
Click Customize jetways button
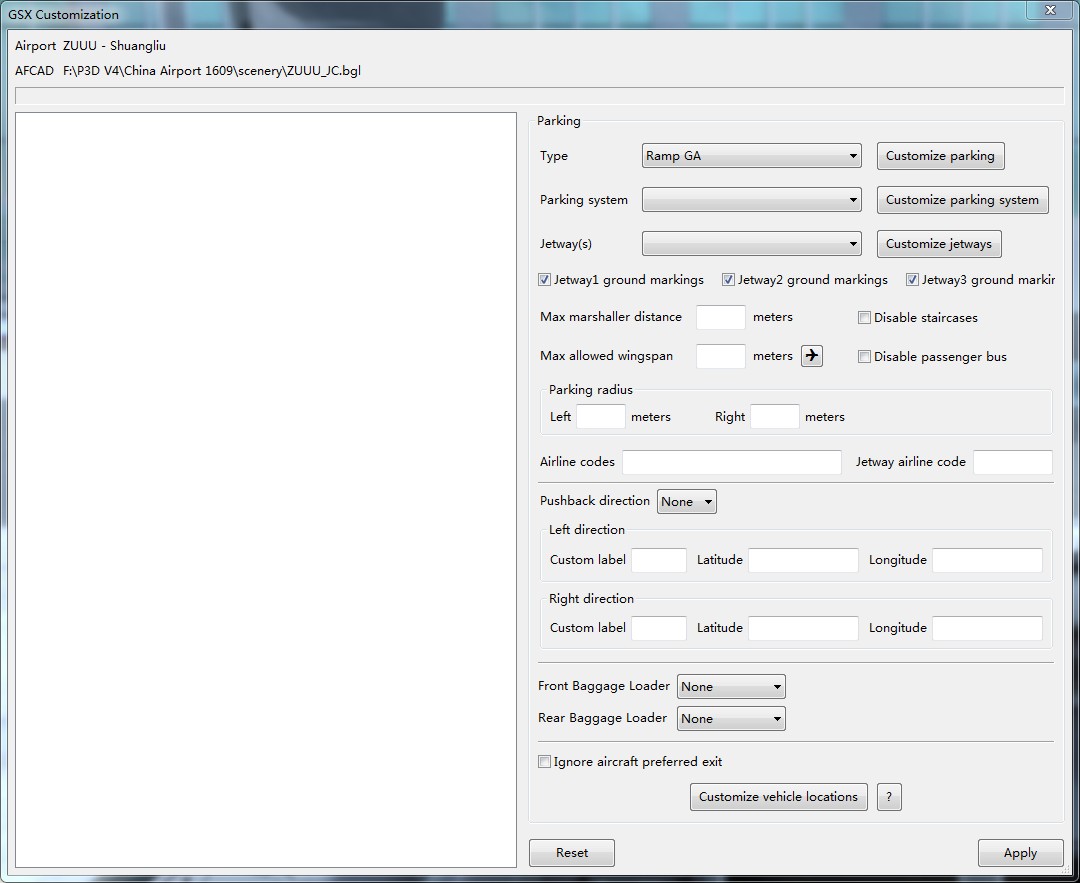coord(938,244)
